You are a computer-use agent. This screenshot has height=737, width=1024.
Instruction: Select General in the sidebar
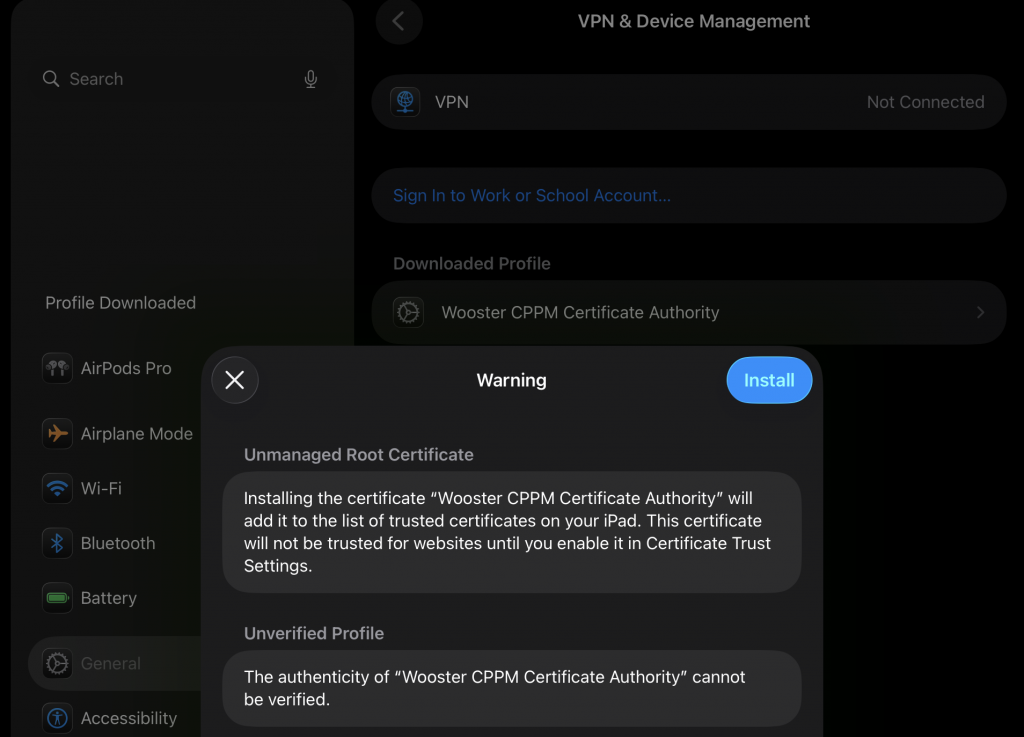pos(114,663)
